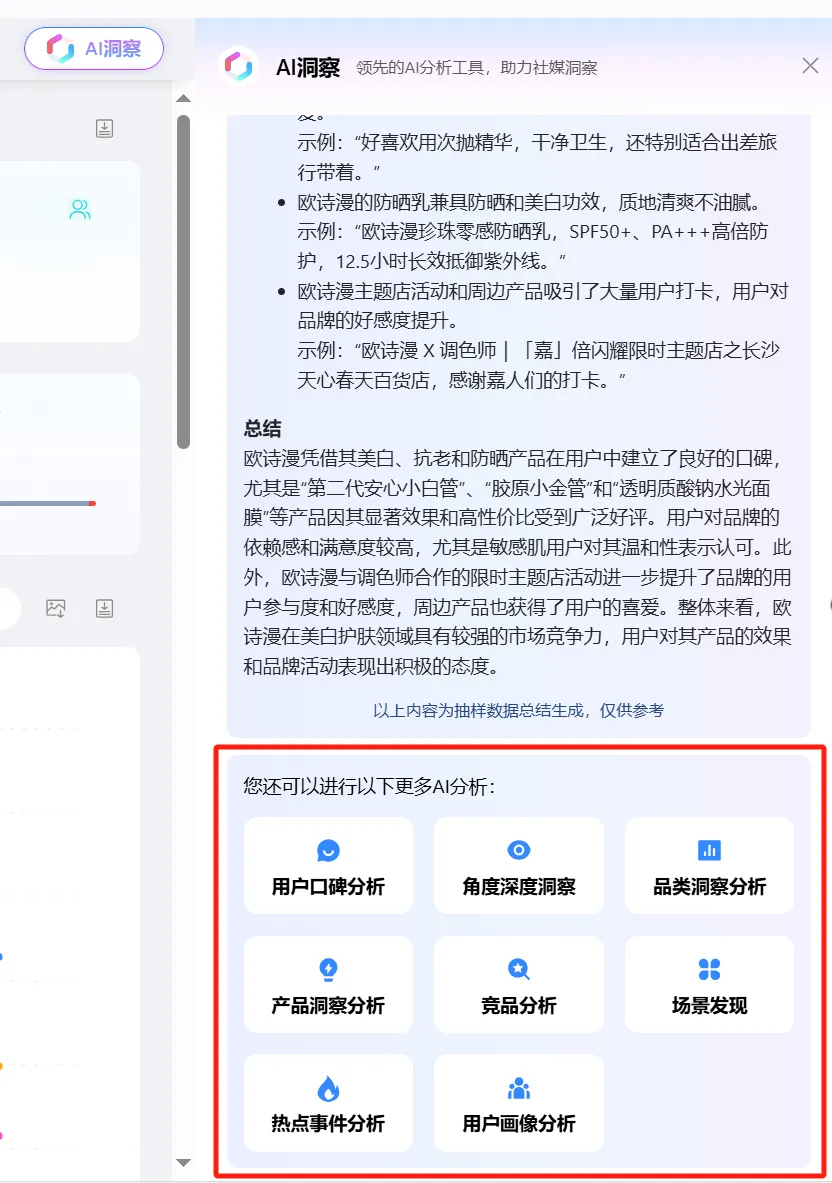The width and height of the screenshot is (832, 1183).
Task: Click the red handle on the slider line
Action: 92,503
